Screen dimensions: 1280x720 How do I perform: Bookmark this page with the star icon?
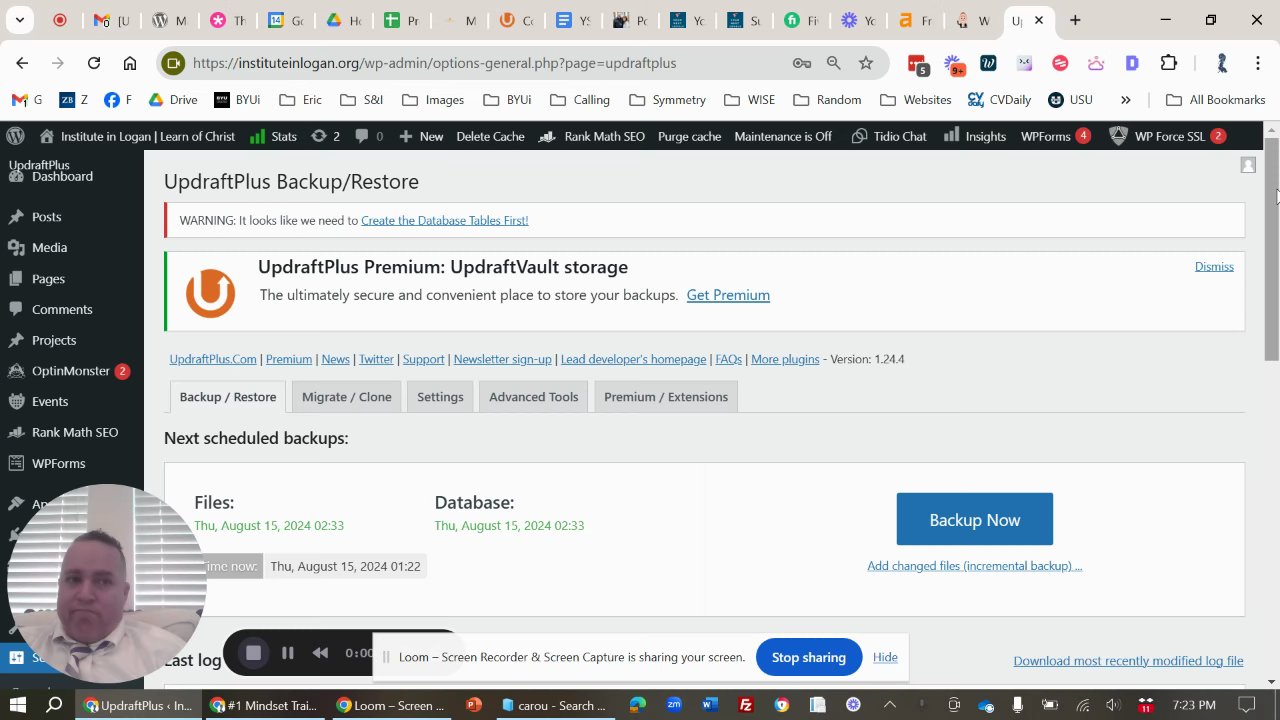pyautogui.click(x=866, y=63)
